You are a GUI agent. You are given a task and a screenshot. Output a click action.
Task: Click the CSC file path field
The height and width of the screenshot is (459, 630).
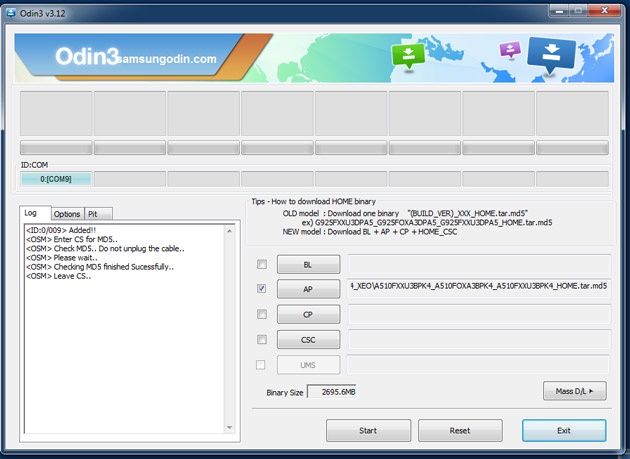479,340
